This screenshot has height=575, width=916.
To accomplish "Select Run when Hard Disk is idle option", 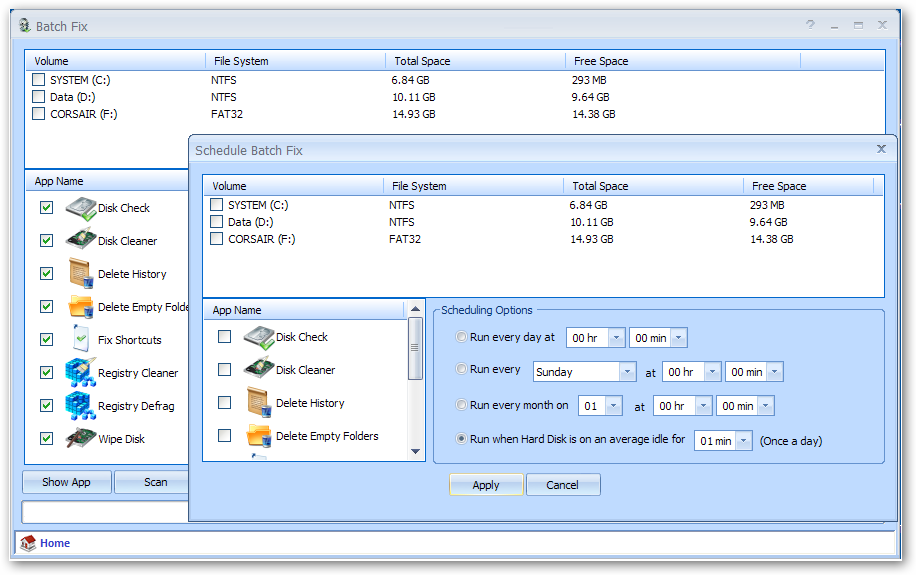I will 461,438.
